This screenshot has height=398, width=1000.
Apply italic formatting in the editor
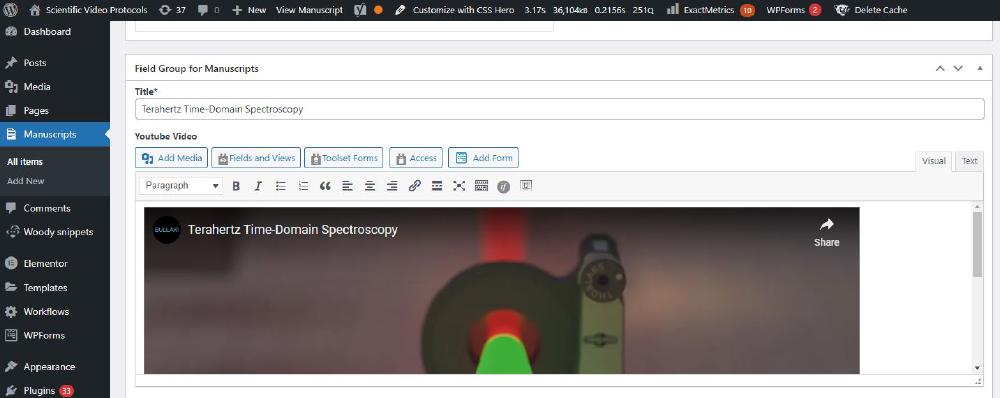tap(258, 186)
